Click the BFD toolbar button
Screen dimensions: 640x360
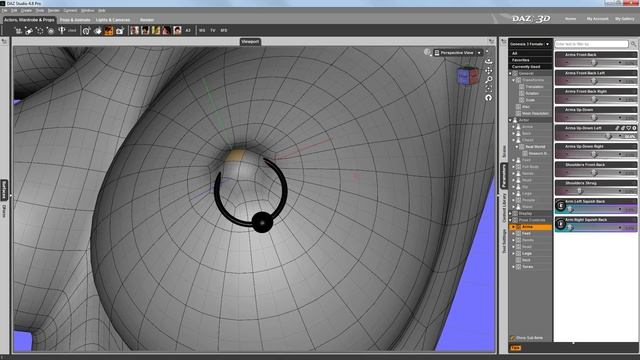(224, 31)
